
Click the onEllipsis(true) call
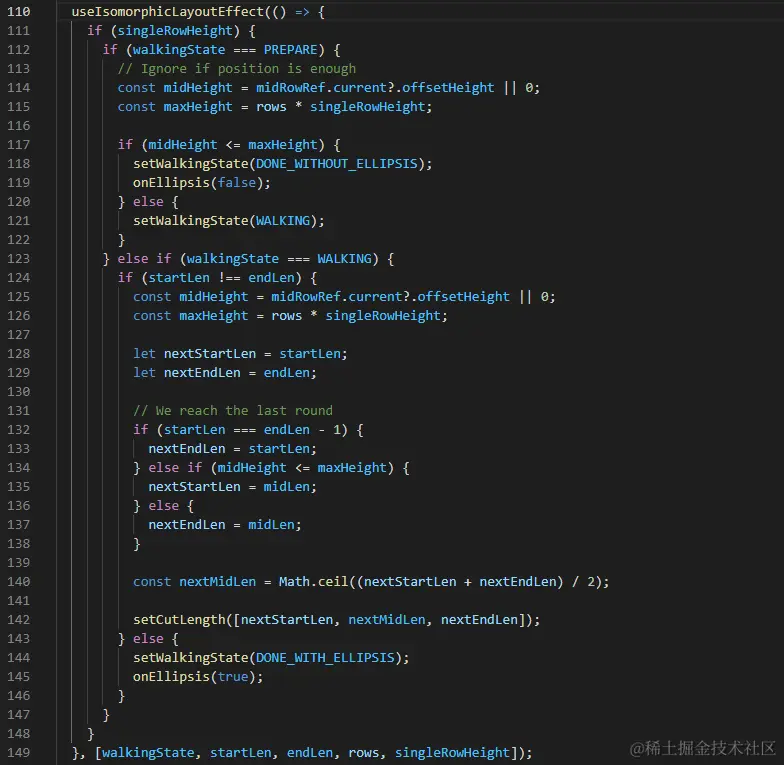[x=198, y=676]
